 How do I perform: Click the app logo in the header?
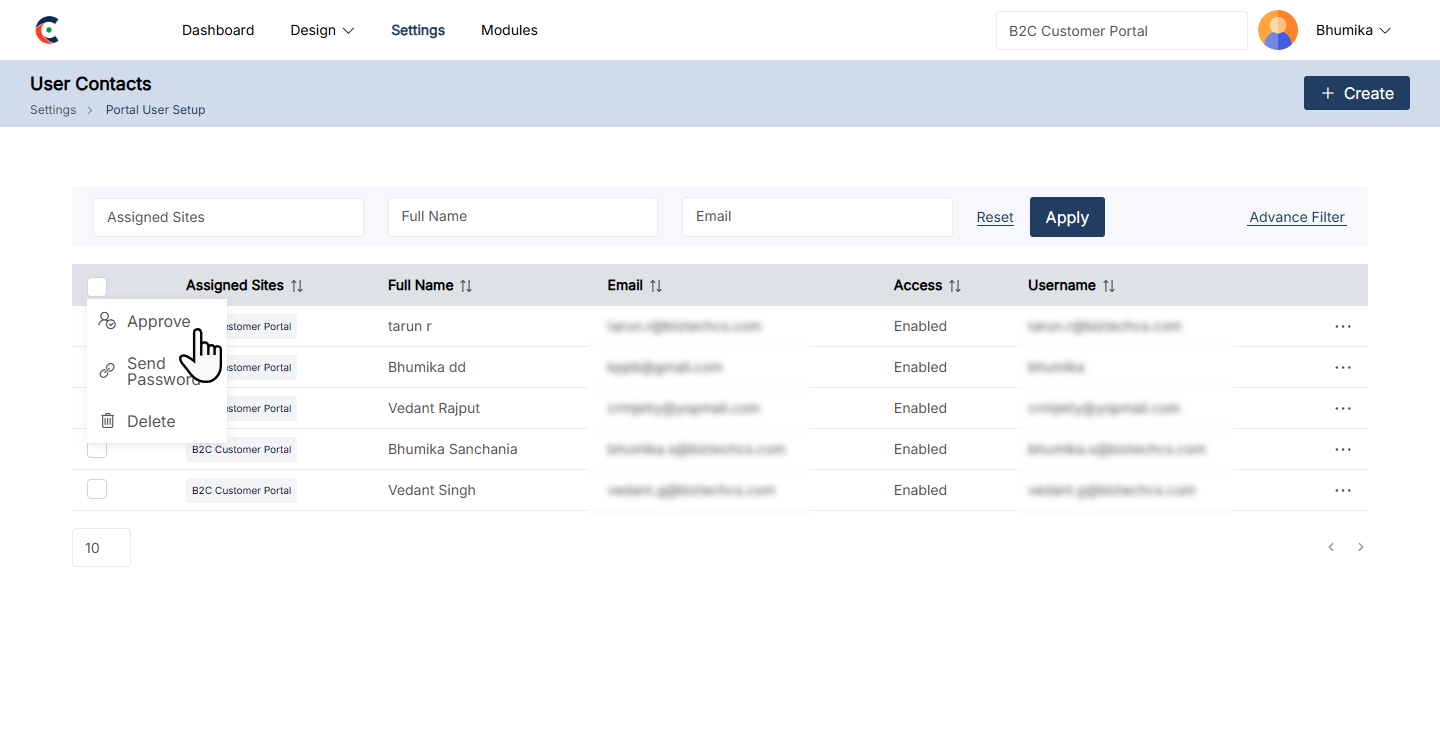point(47,30)
